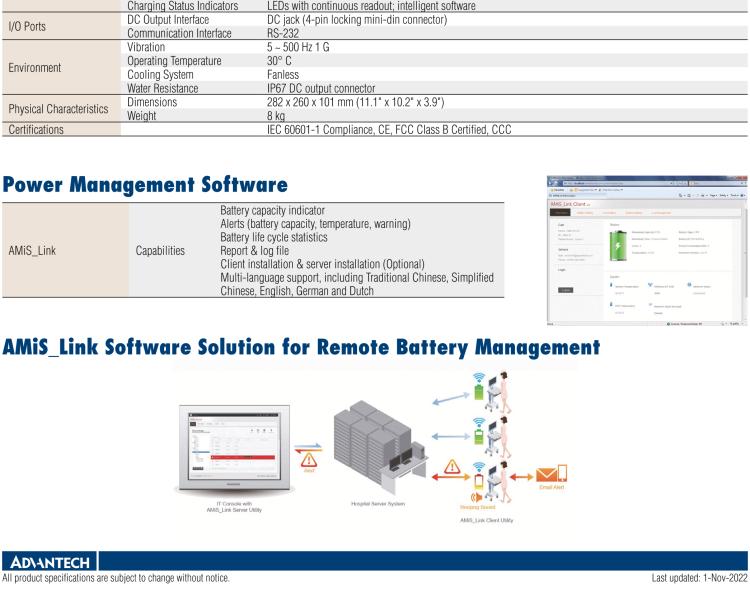Select the orange email envelope icon
Image resolution: width=750 pixels, height=591 pixels.
coord(546,474)
